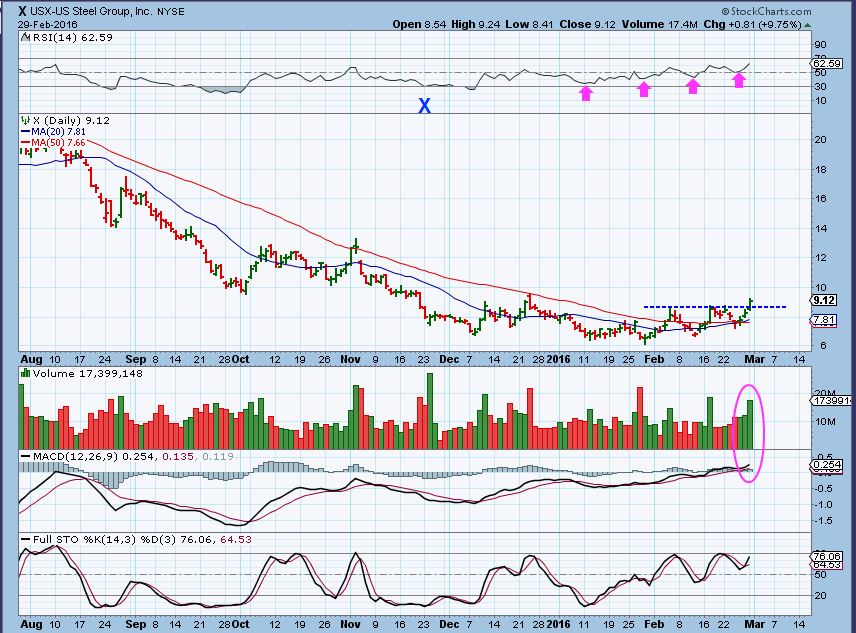Click the 76.06 stochastic axis tag

tap(827, 557)
